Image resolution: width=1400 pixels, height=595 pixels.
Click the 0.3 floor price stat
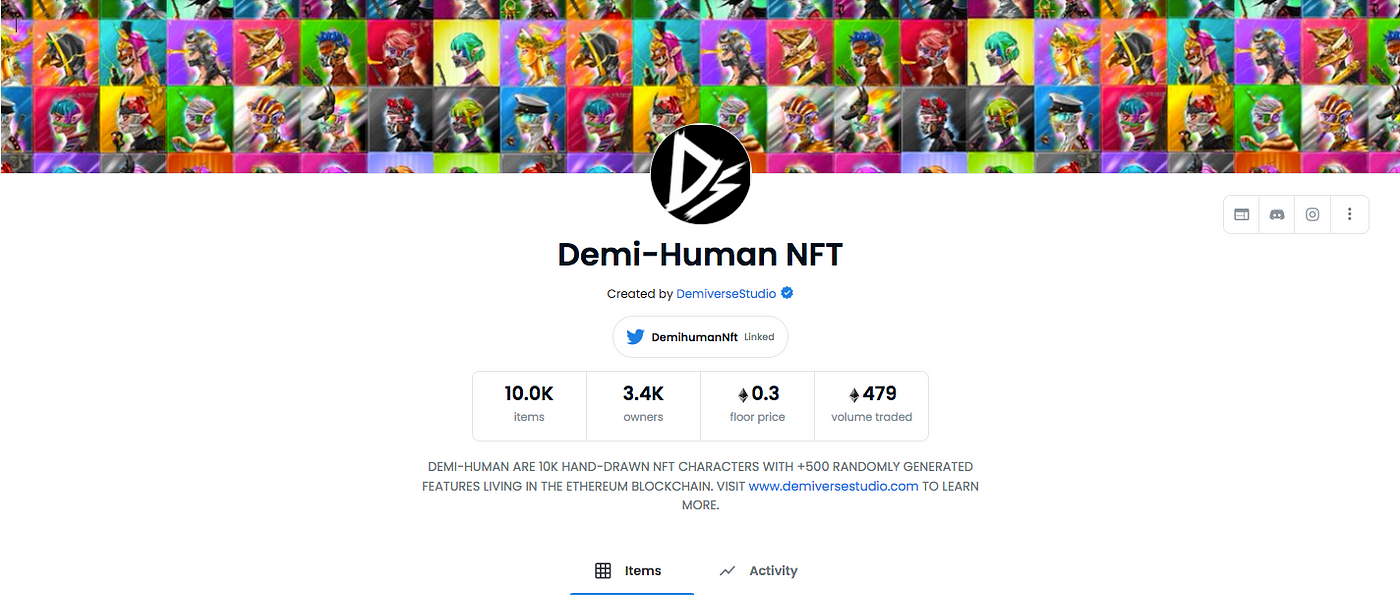[757, 405]
